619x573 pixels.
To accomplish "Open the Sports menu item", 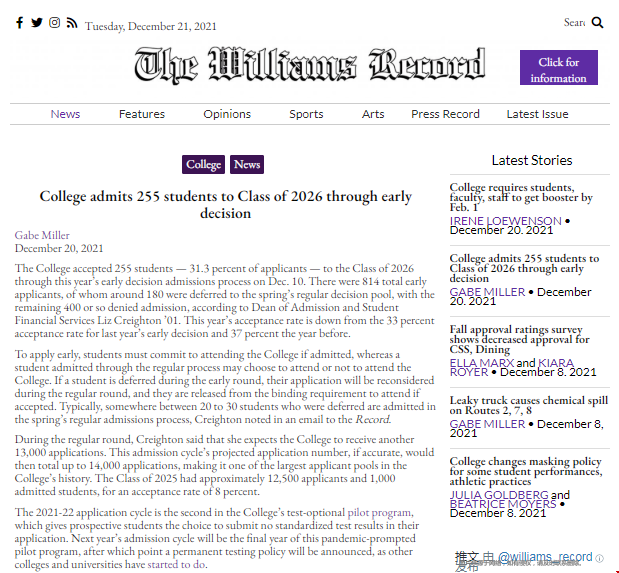I will [x=306, y=114].
